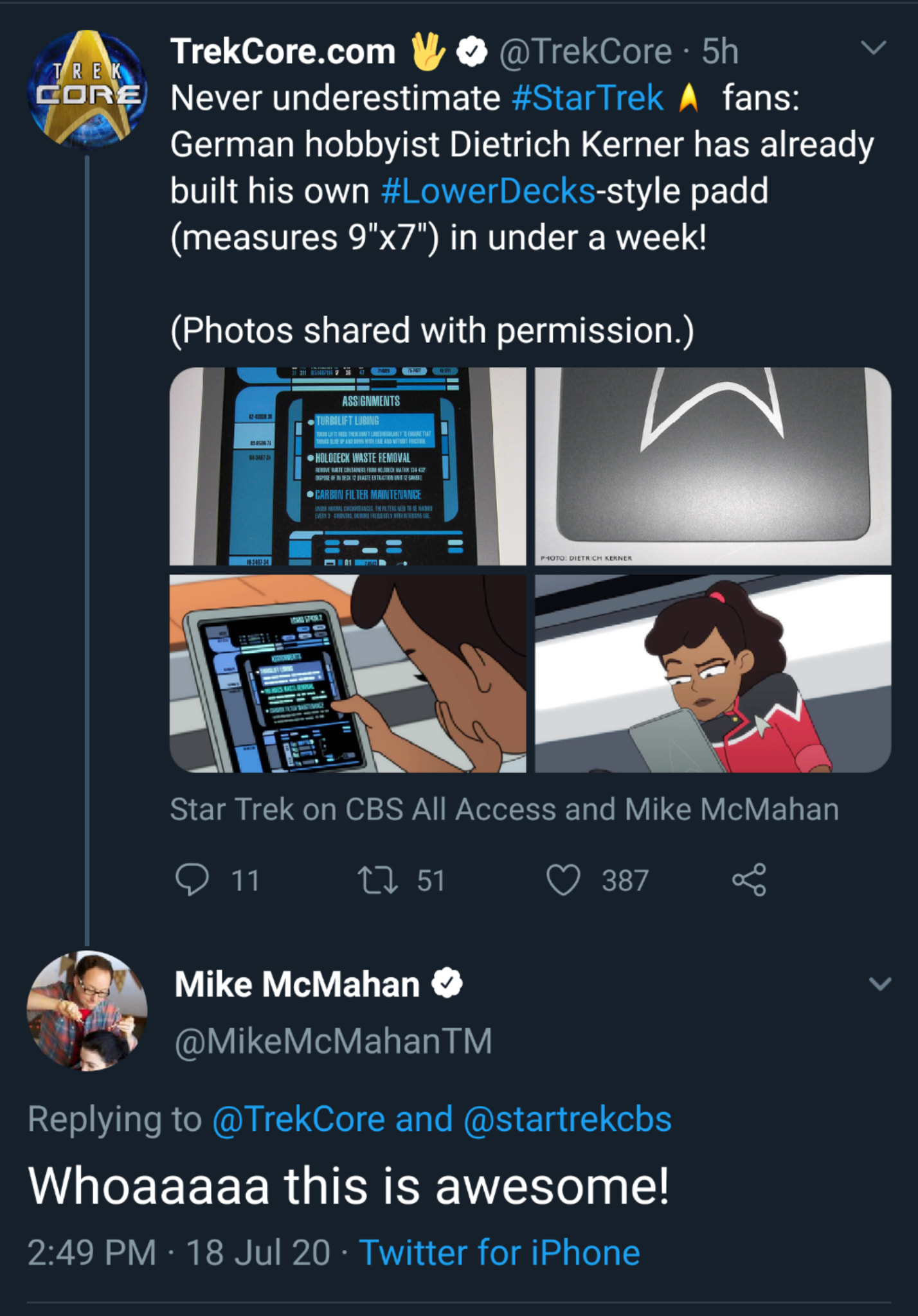Viewport: 918px width, 1316px height.
Task: Open the @TrekCore mention in the reply
Action: click(298, 1119)
